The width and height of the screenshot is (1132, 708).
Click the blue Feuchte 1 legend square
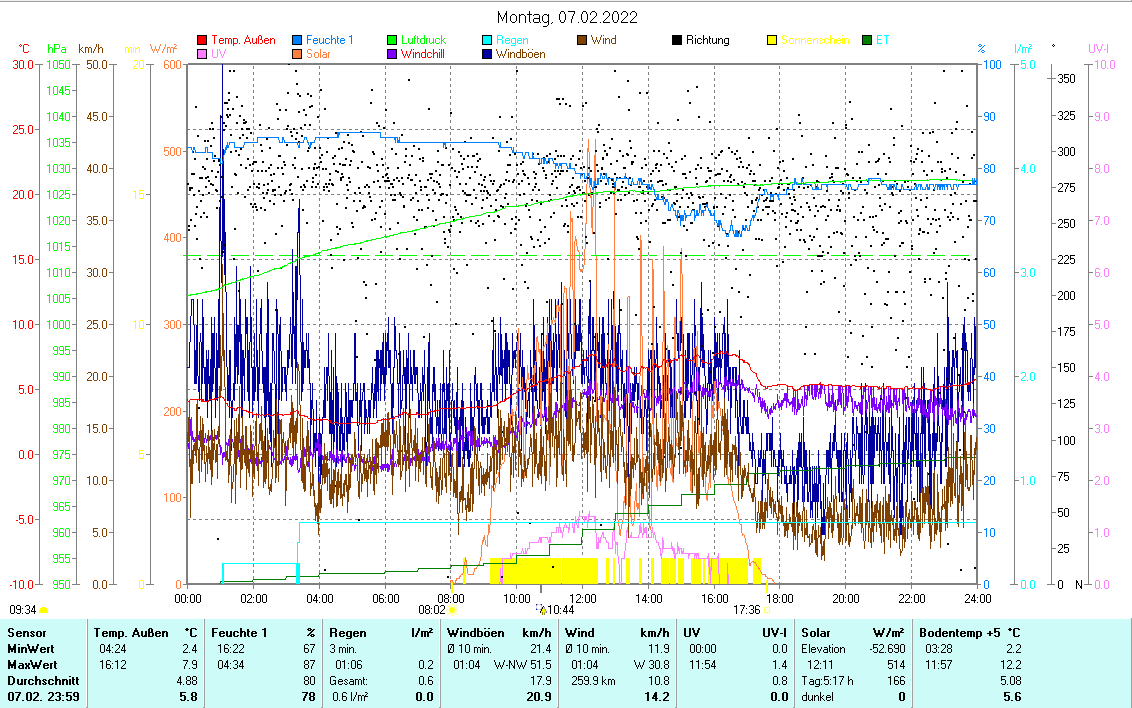point(297,41)
